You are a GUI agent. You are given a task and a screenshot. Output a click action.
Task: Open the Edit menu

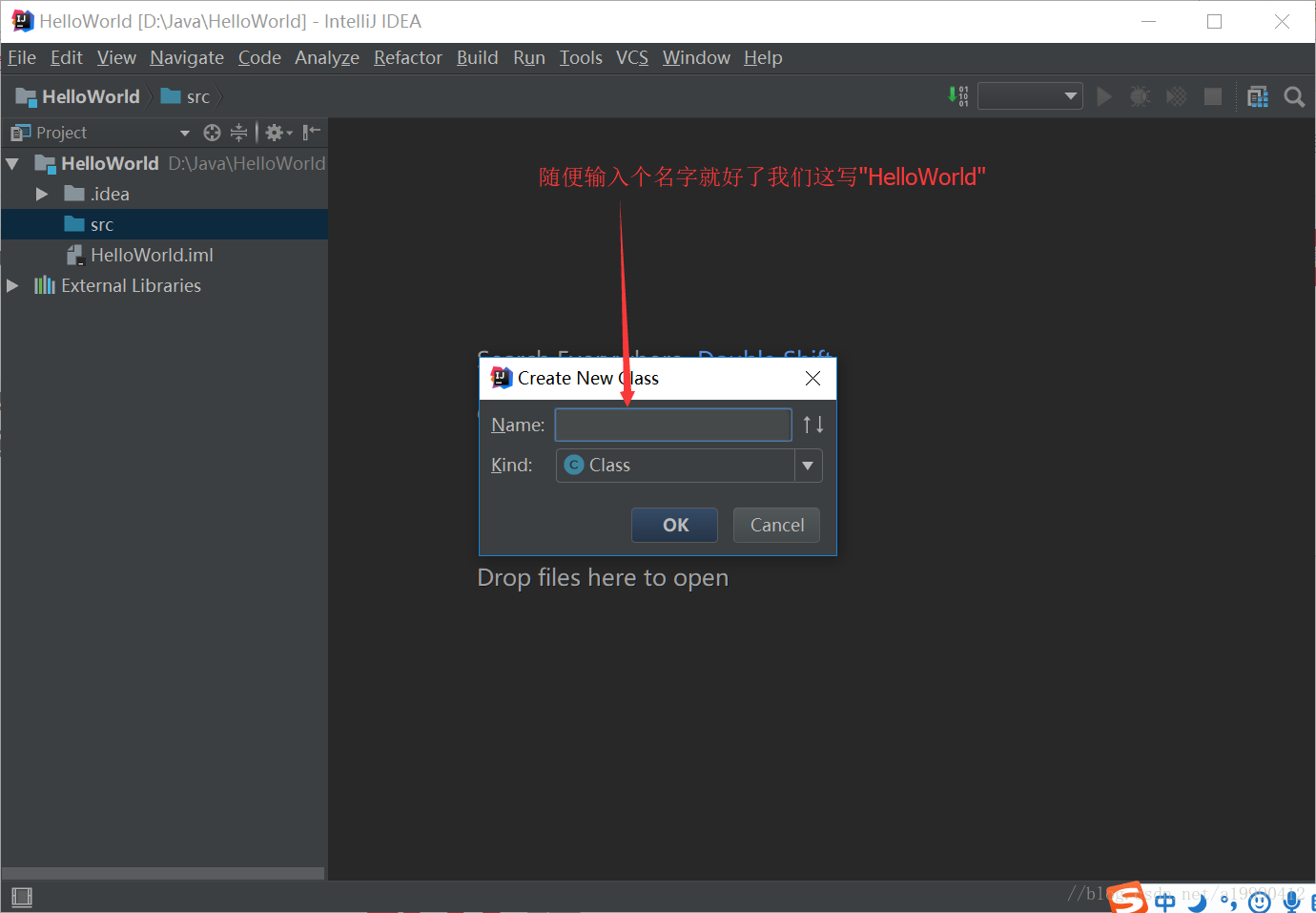pos(67,58)
